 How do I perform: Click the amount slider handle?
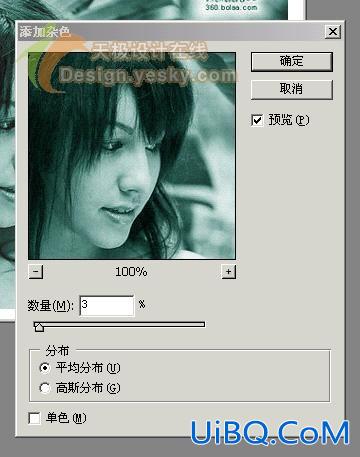39,327
